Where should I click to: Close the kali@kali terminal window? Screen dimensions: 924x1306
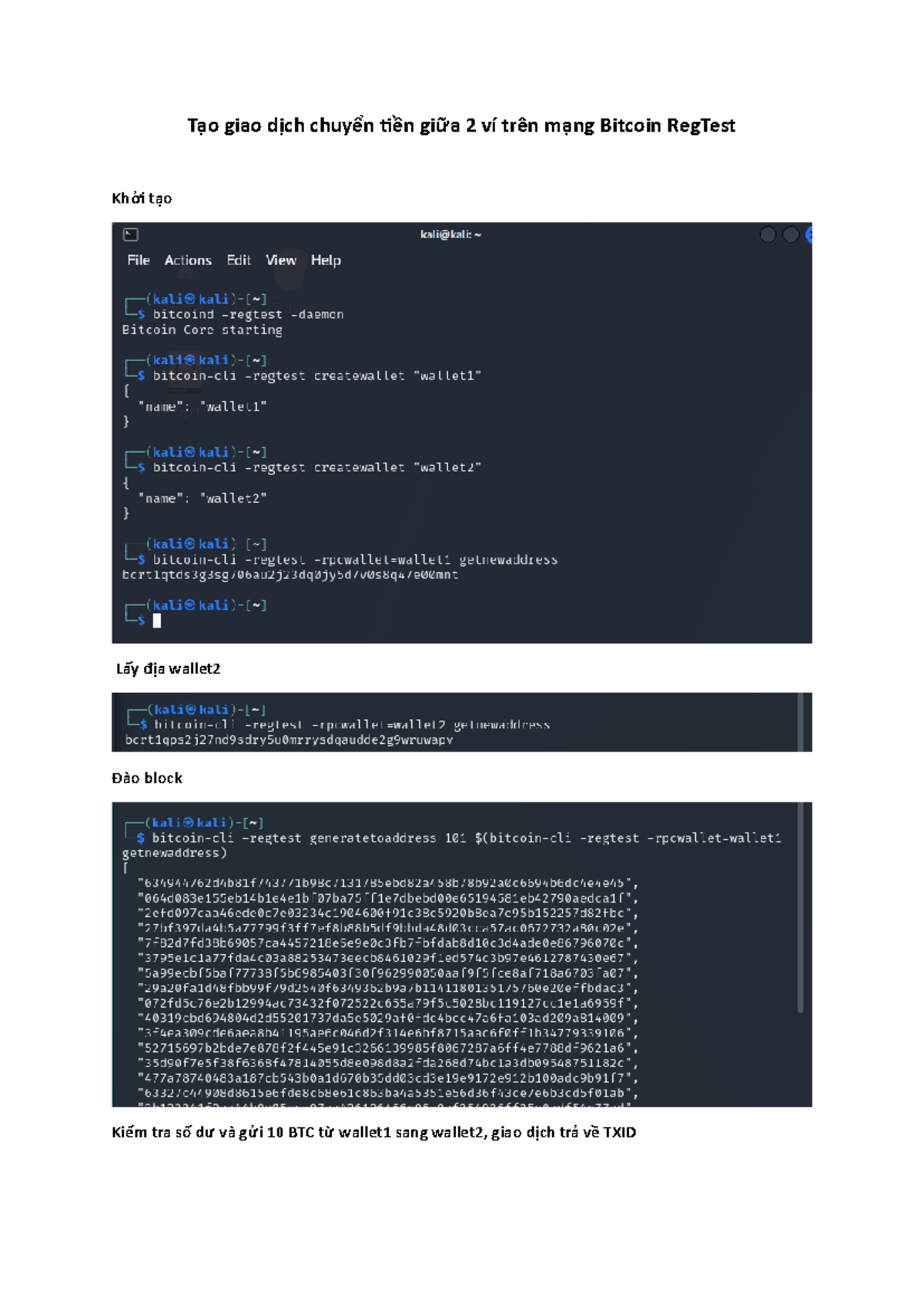click(x=808, y=235)
